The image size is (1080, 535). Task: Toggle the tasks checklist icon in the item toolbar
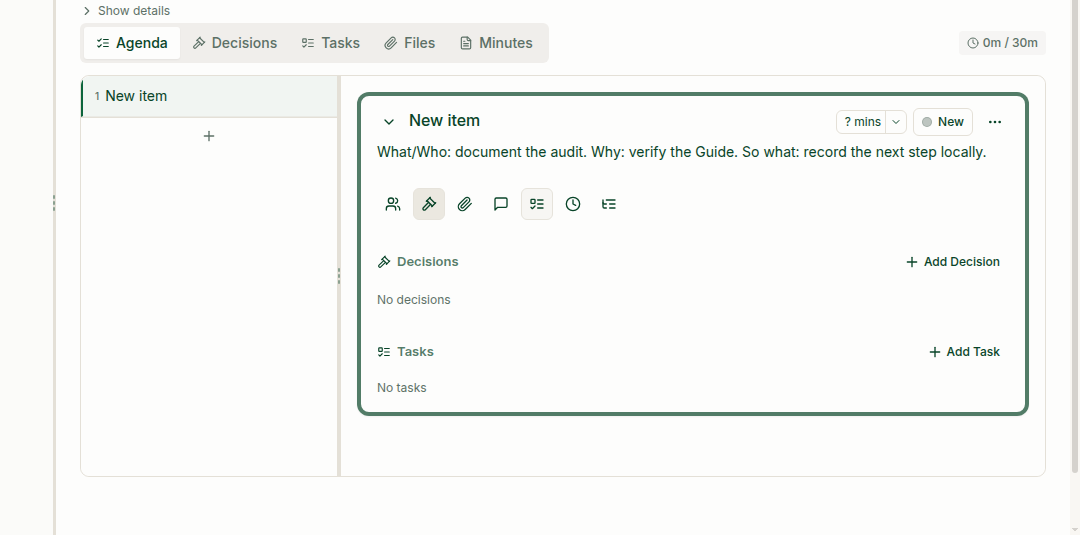click(x=537, y=204)
